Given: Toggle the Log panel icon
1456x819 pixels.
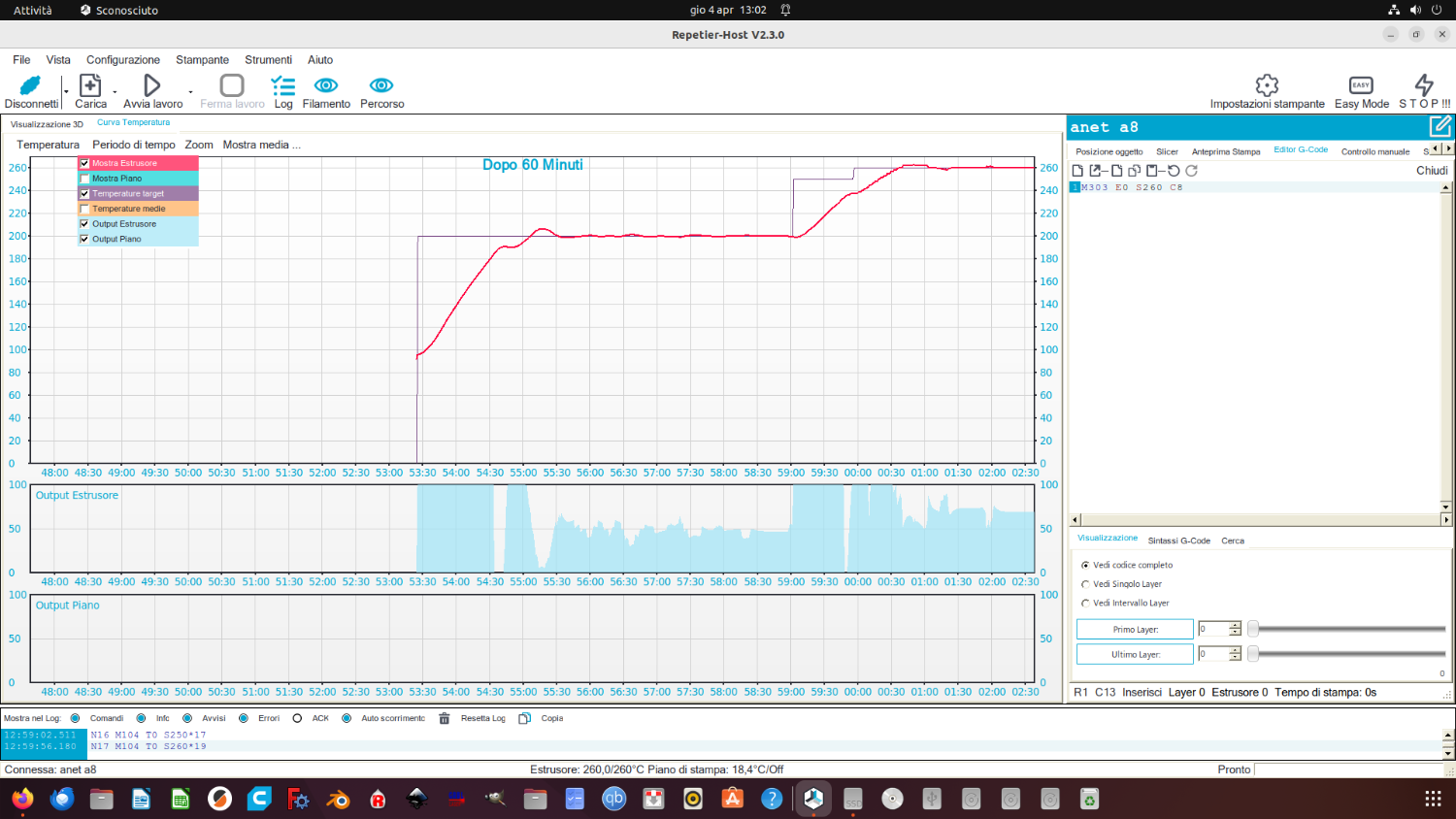Looking at the screenshot, I should (x=282, y=86).
